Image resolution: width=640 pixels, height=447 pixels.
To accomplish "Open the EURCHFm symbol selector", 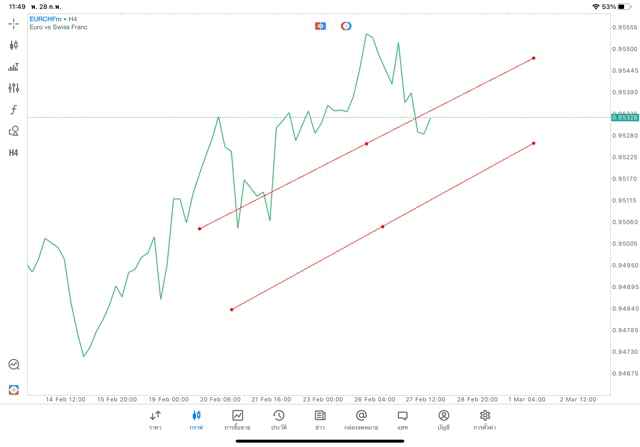I will pyautogui.click(x=47, y=19).
